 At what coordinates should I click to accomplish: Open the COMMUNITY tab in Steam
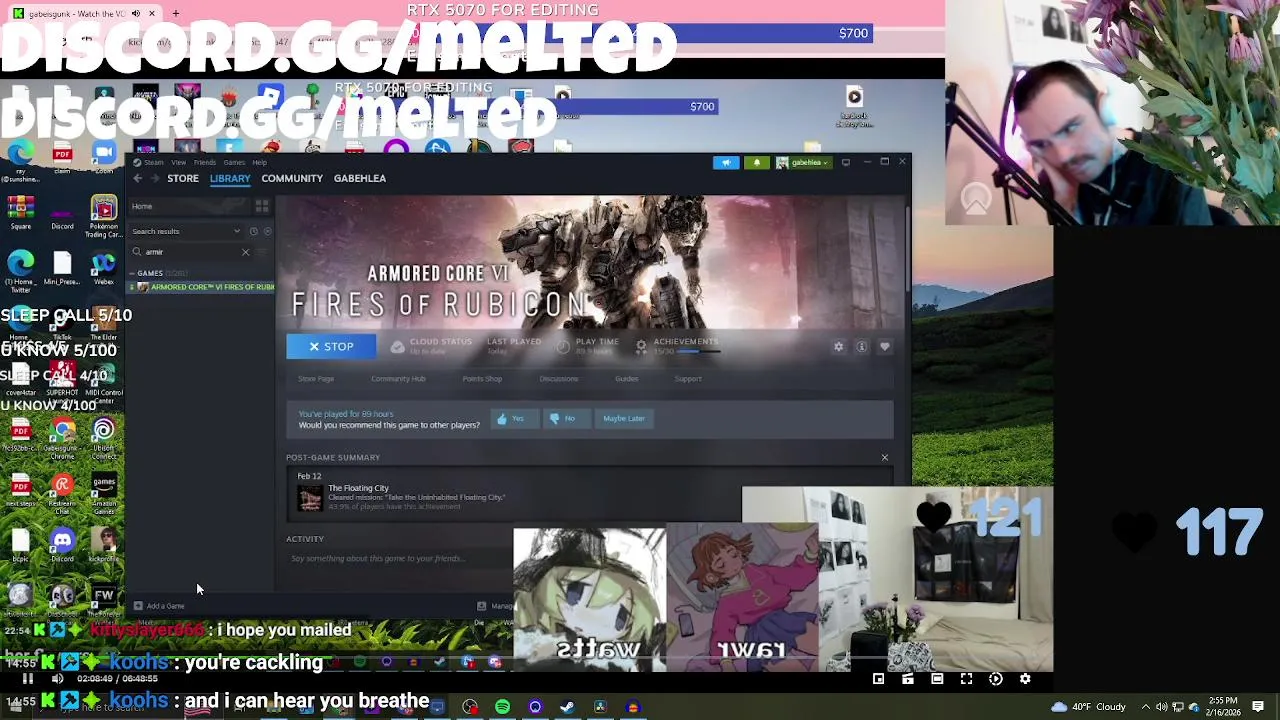[x=292, y=178]
